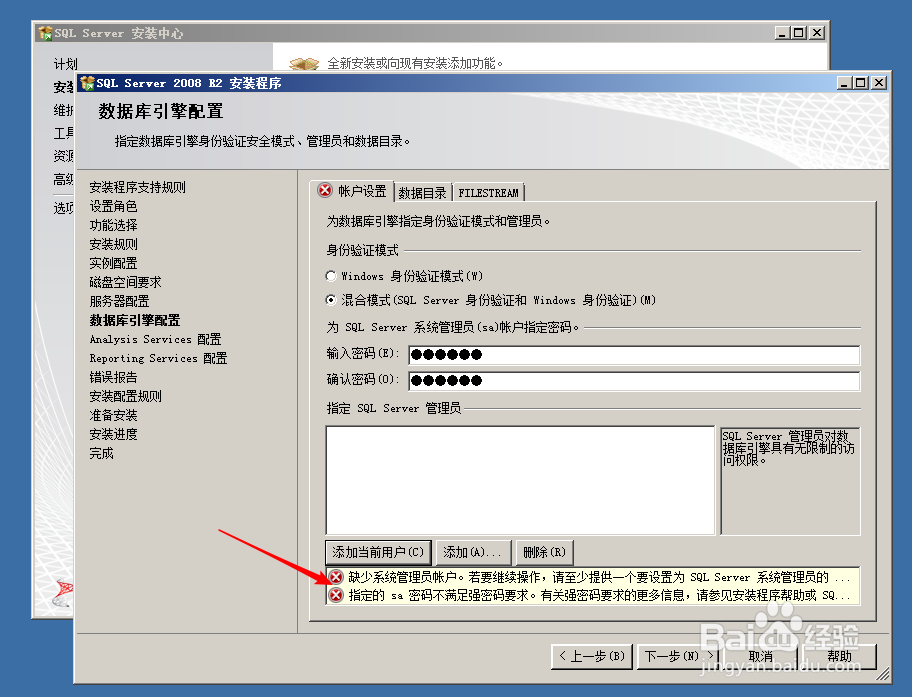The image size is (912, 697).
Task: Click 计划 in the 安装中心 window
Action: 65,64
